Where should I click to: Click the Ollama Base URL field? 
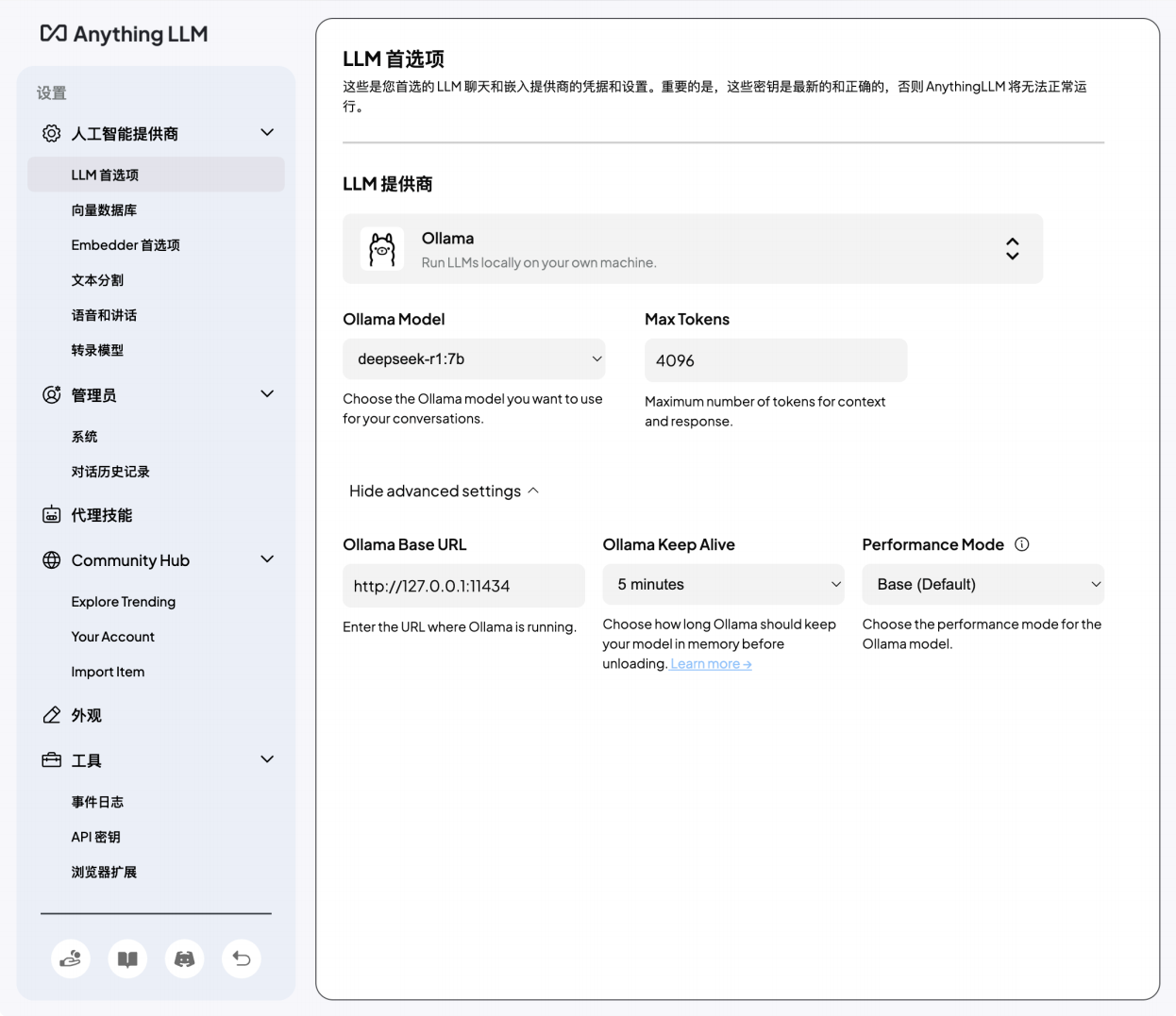point(463,586)
